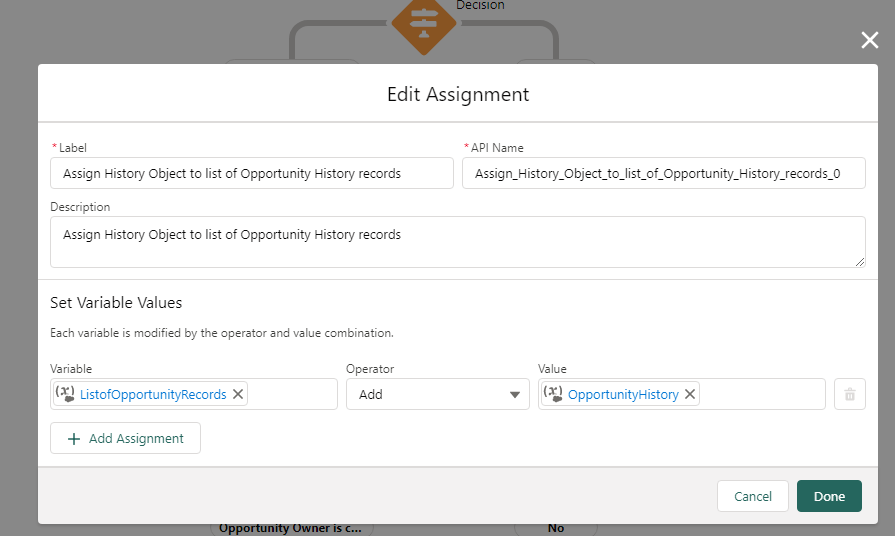Viewport: 895px width, 536px height.
Task: Select the OpportunityHistory value pill
Action: pos(623,394)
